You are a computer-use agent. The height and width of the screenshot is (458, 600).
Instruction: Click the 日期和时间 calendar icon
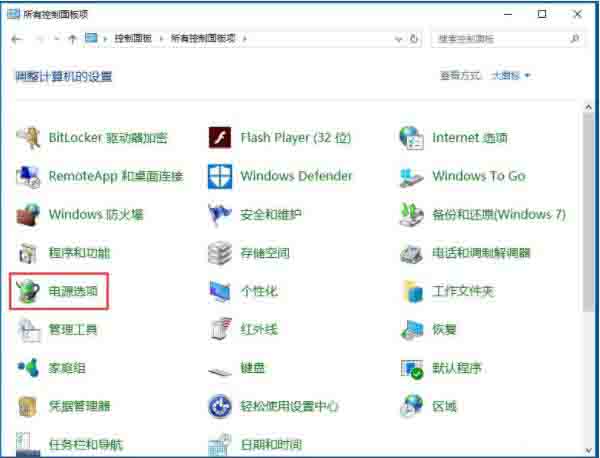[220, 444]
